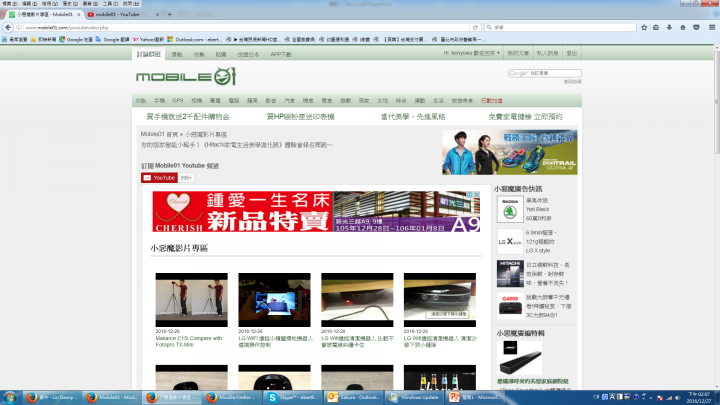The width and height of the screenshot is (720, 405).
Task: Select the 討論群組 site tab
Action: 148,54
